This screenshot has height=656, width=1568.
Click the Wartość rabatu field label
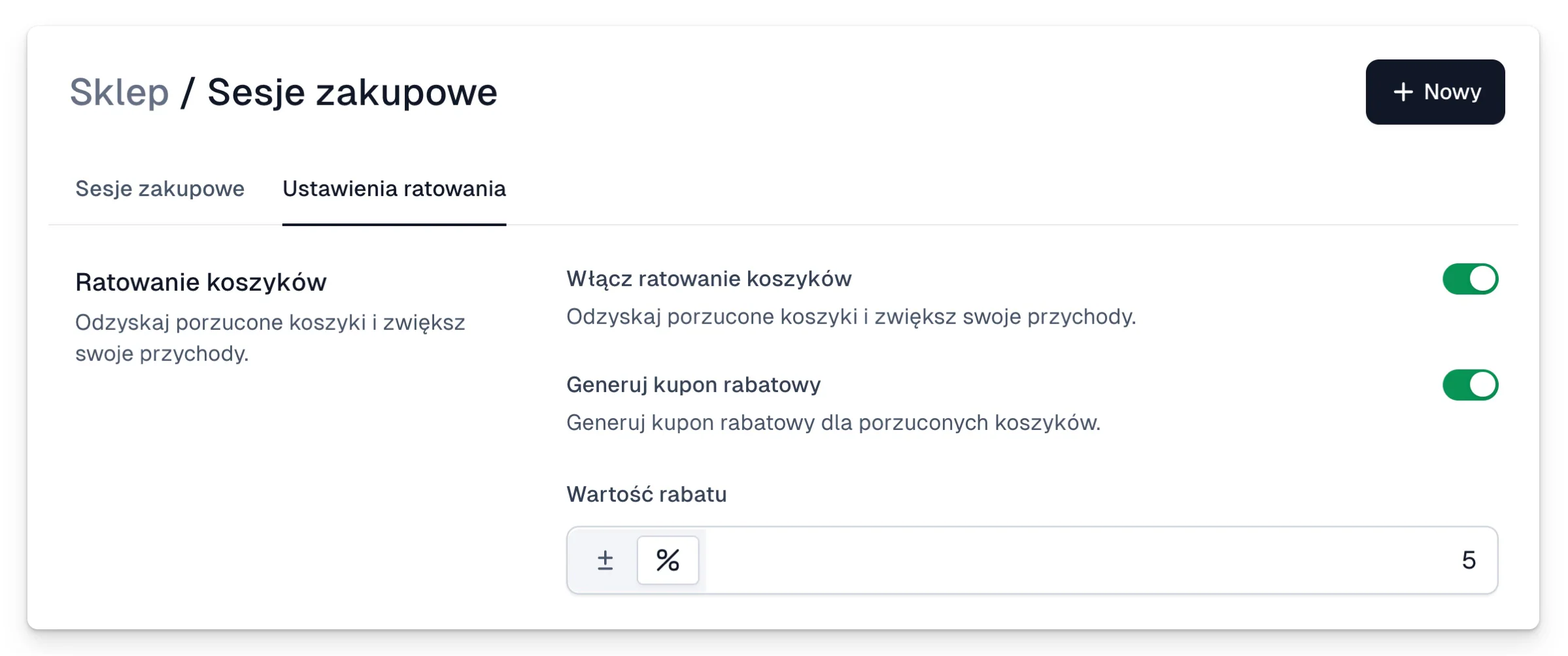point(646,495)
